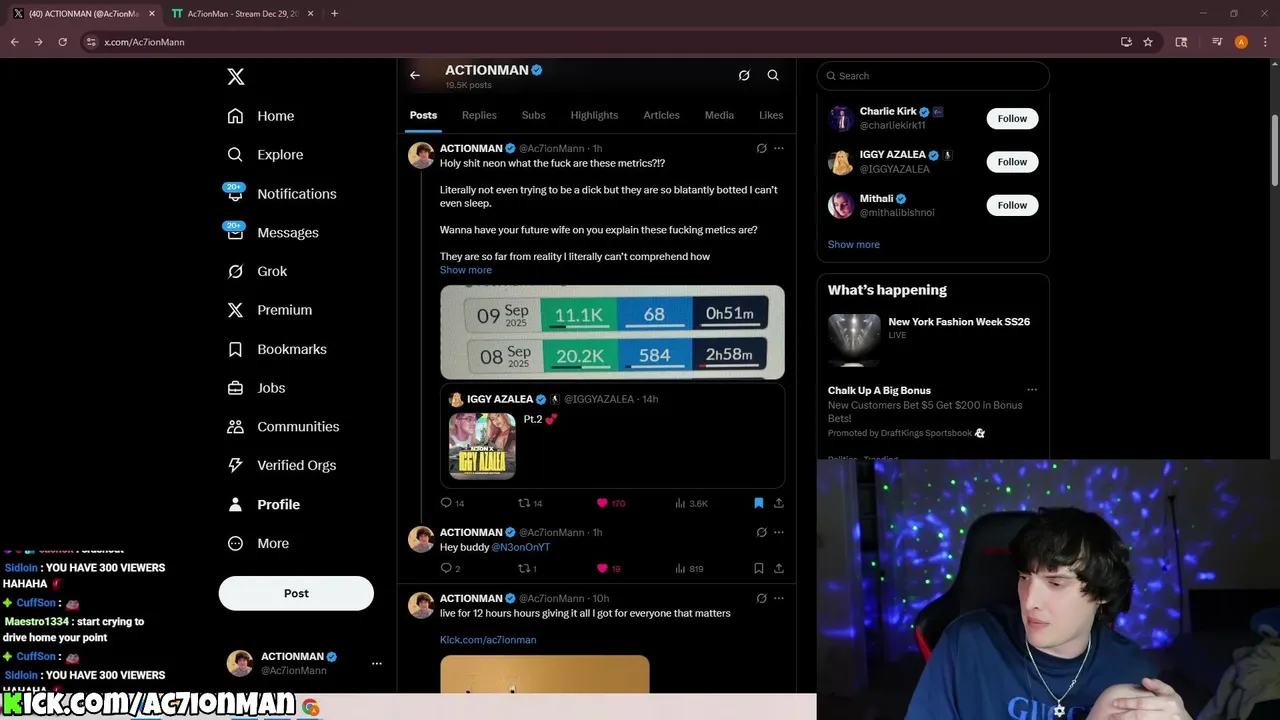Open account menu dots next to ACTIONMAN
This screenshot has height=720, width=1280.
377,663
